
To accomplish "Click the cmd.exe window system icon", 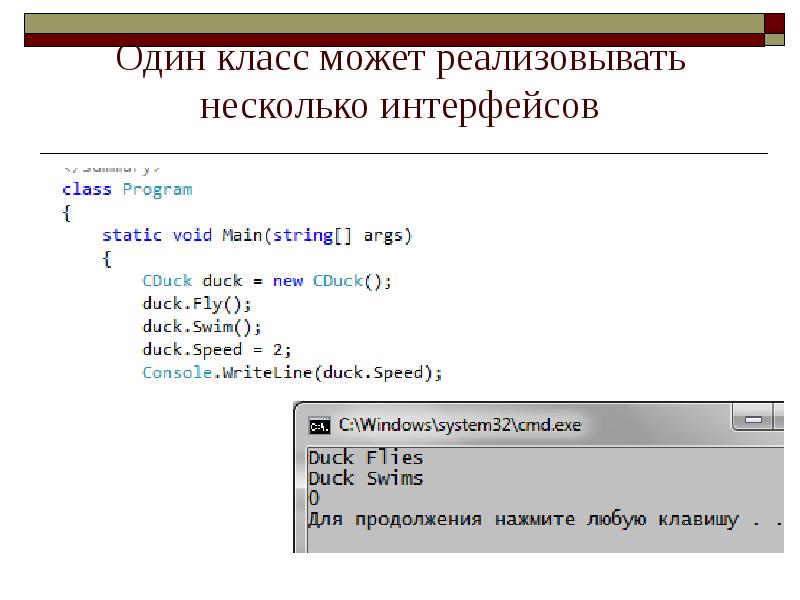I will pyautogui.click(x=319, y=425).
